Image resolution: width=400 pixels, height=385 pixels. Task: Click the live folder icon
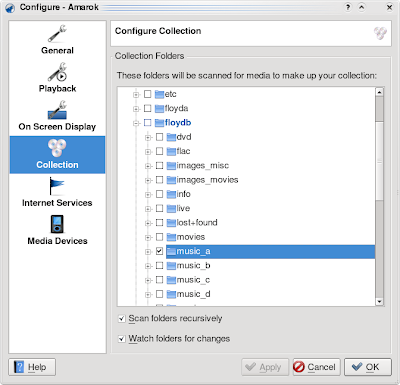tap(171, 209)
